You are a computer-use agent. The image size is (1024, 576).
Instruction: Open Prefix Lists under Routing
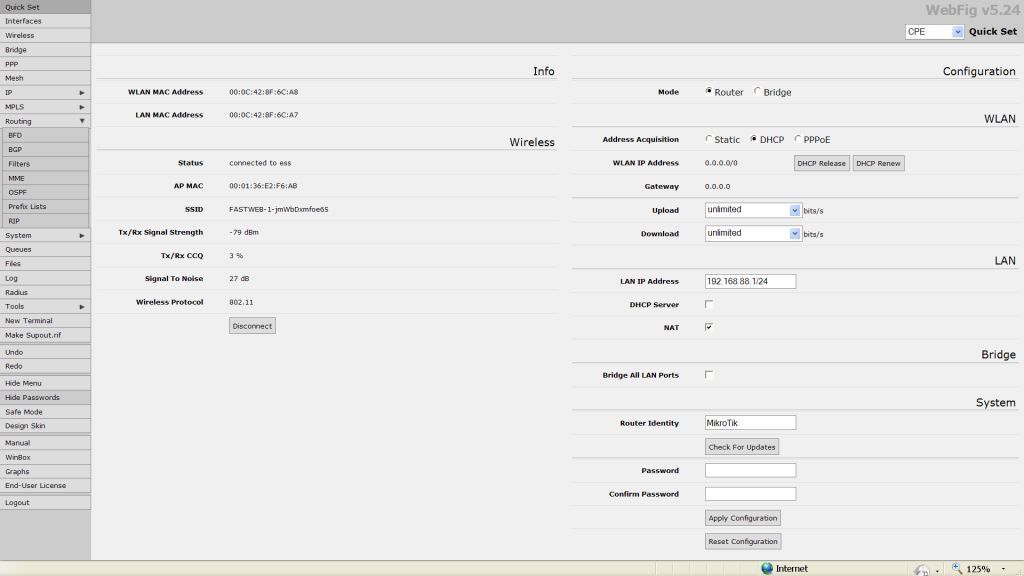(x=46, y=206)
